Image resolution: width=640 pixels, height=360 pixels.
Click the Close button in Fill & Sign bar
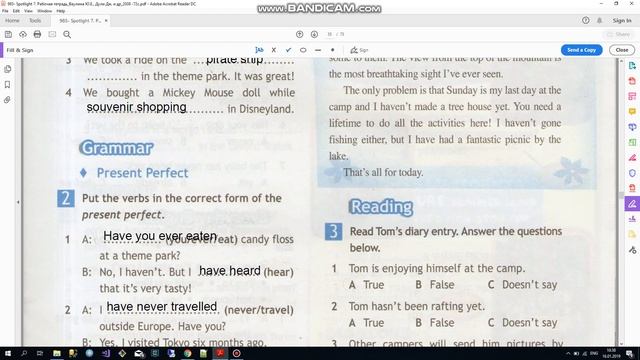tap(622, 50)
